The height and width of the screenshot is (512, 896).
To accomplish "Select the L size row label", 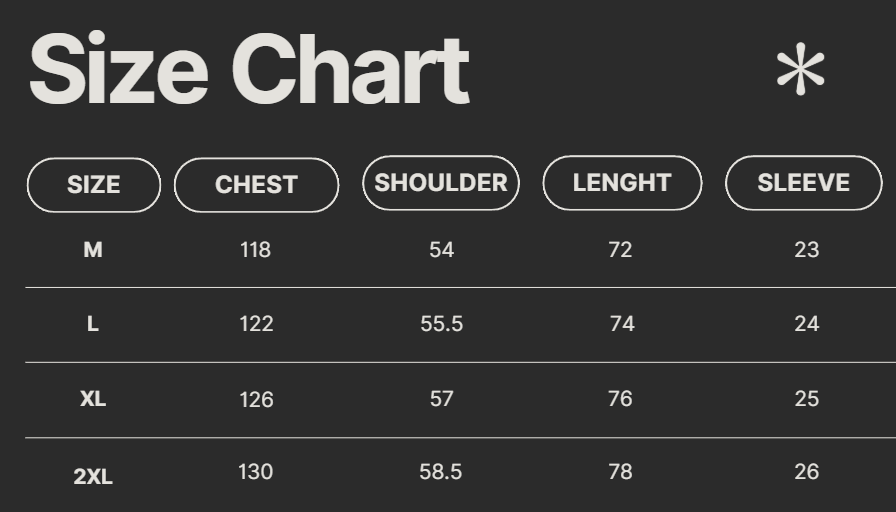I will coord(93,324).
